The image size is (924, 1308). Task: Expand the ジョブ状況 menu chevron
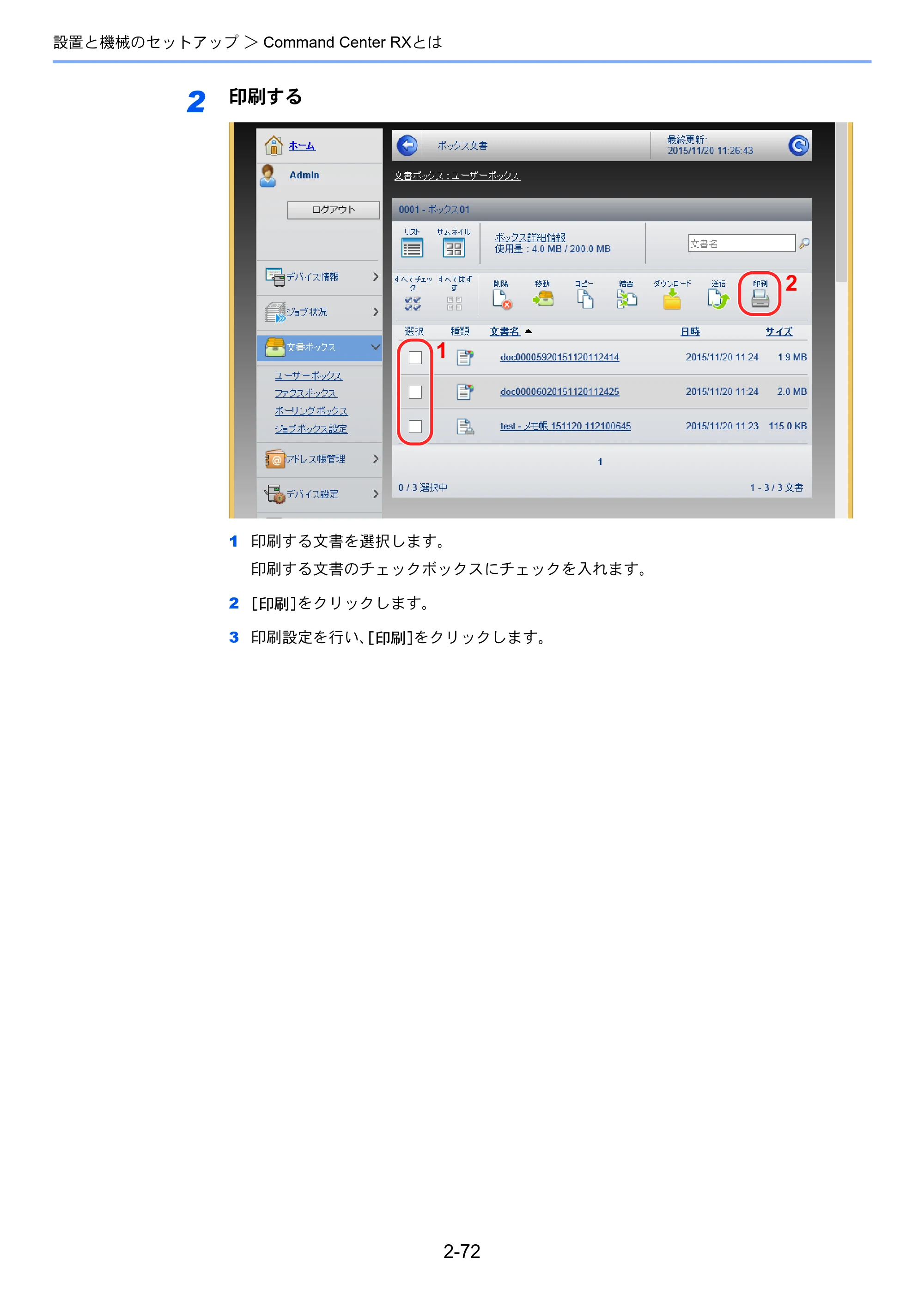pos(375,311)
